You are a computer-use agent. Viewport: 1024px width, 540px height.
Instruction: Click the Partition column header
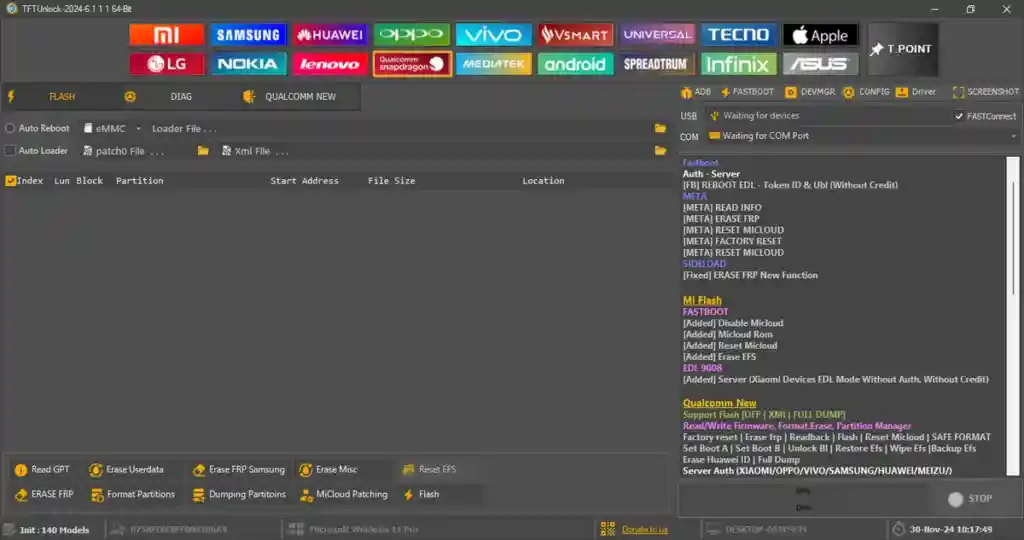(140, 181)
